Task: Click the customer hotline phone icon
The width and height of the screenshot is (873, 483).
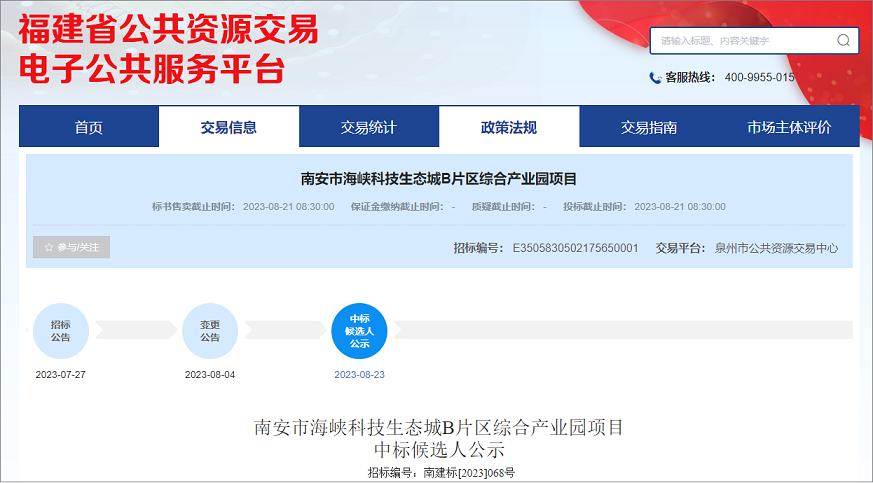Action: tap(656, 78)
